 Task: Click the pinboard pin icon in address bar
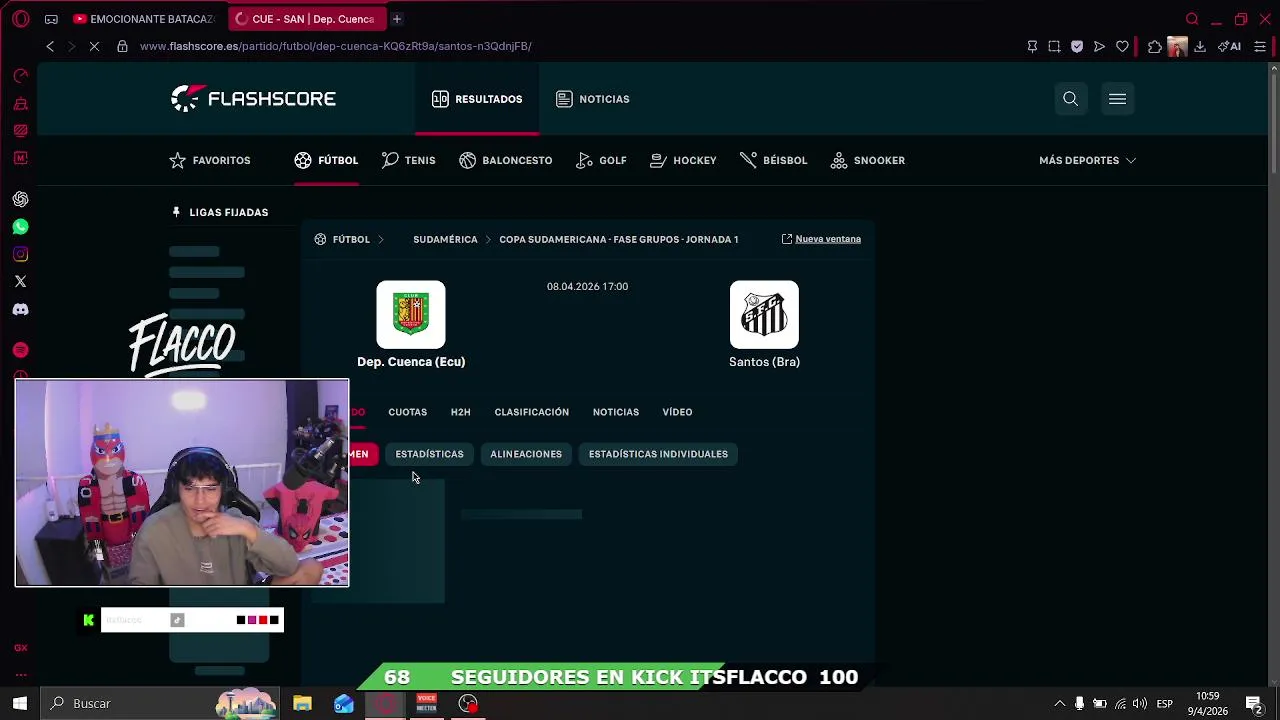click(1032, 46)
